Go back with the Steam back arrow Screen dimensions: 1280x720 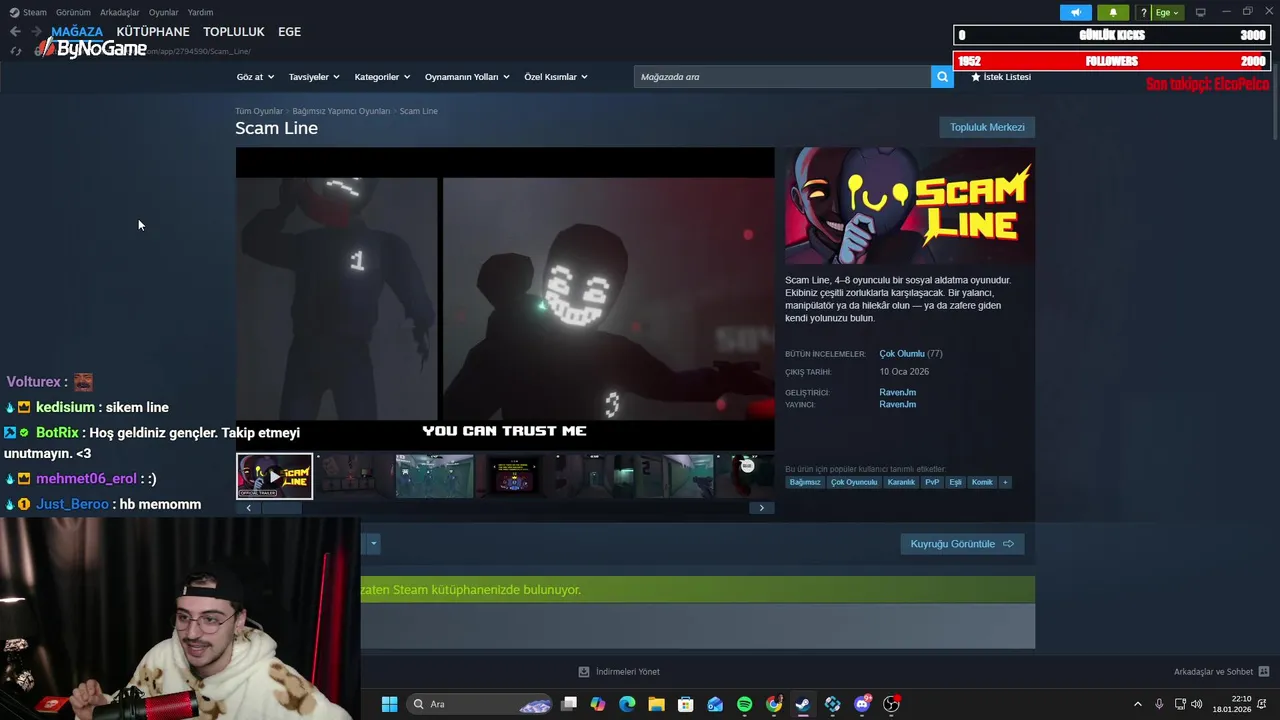[x=15, y=32]
